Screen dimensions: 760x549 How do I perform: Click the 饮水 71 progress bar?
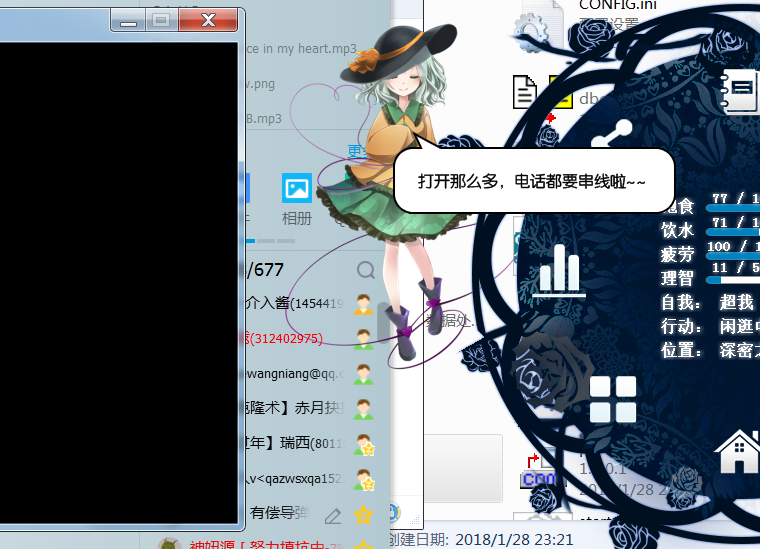click(x=733, y=232)
